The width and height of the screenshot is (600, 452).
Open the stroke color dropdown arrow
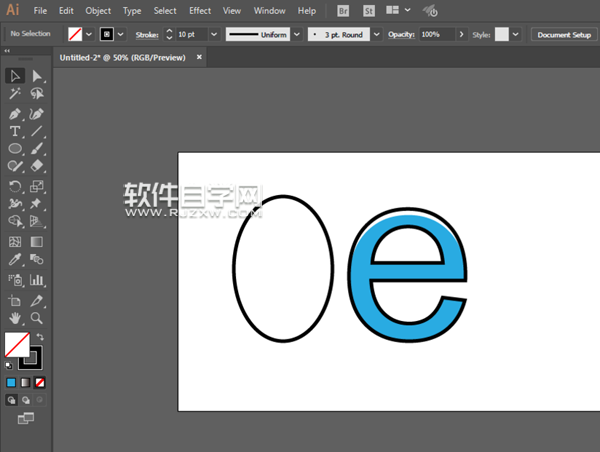click(x=121, y=34)
